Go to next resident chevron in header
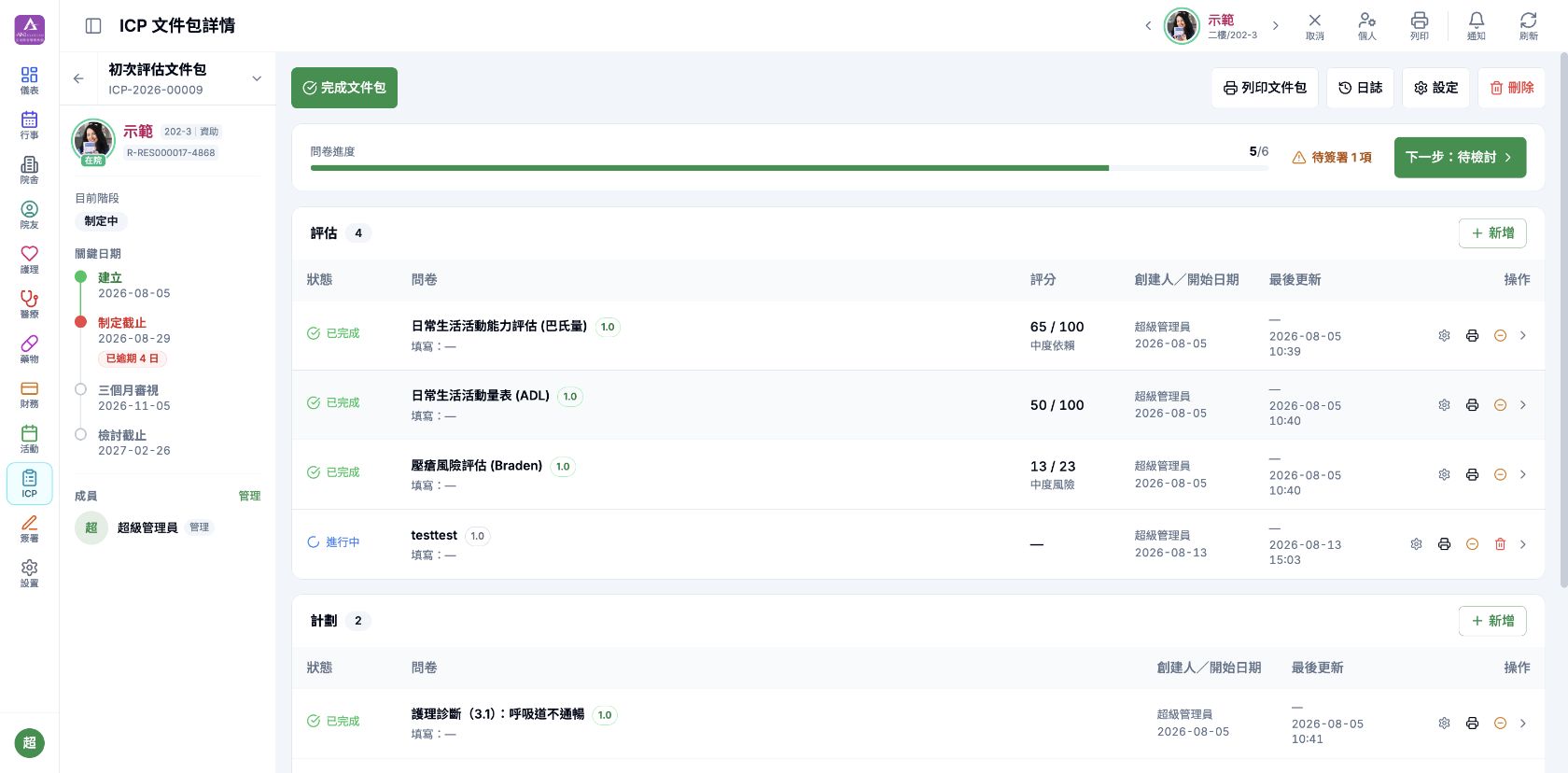This screenshot has width=1568, height=773. (x=1276, y=26)
